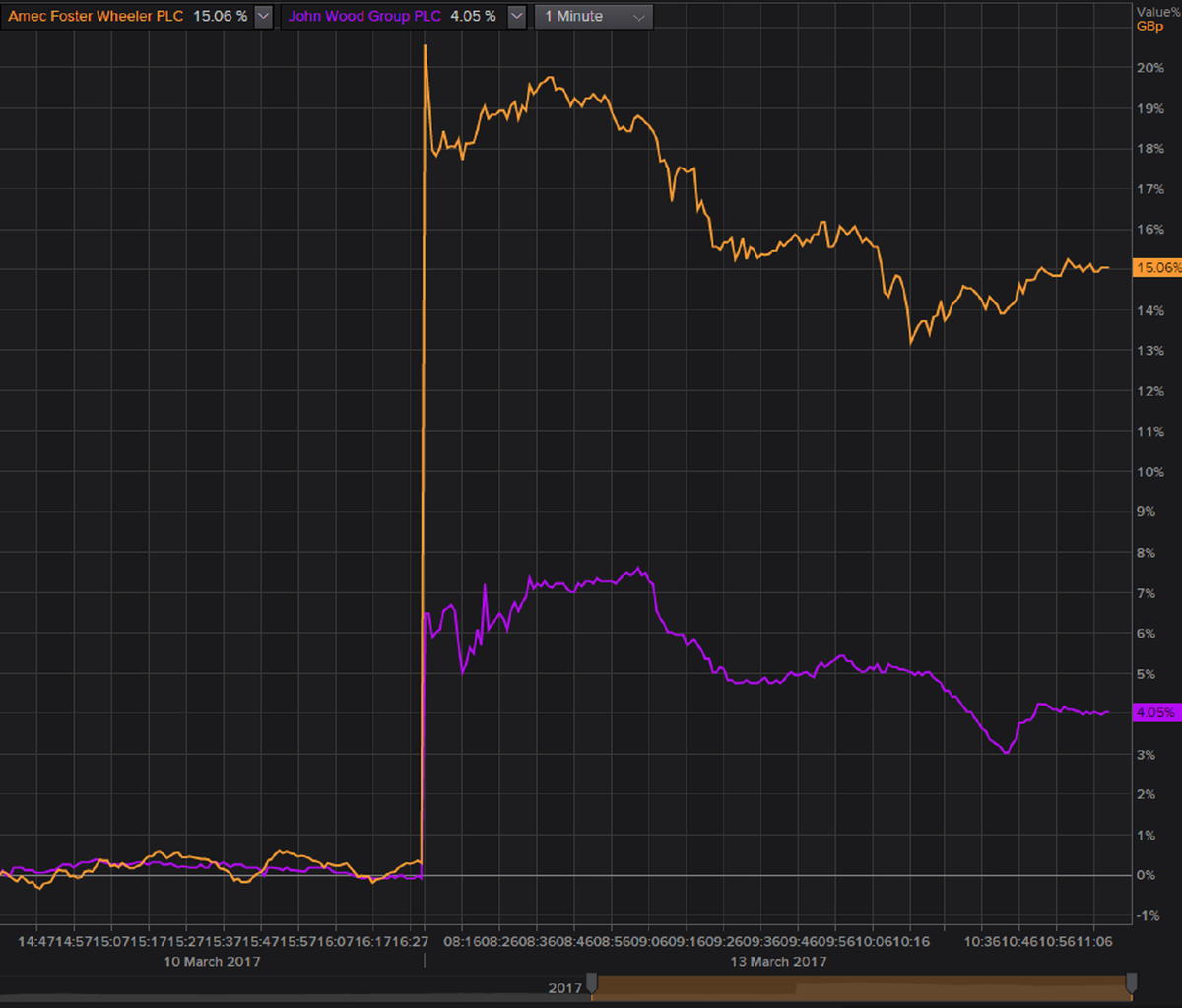Screen dimensions: 1182x1008
Task: Click the Amec Foster Wheeler PLC legend label
Action: [96, 17]
